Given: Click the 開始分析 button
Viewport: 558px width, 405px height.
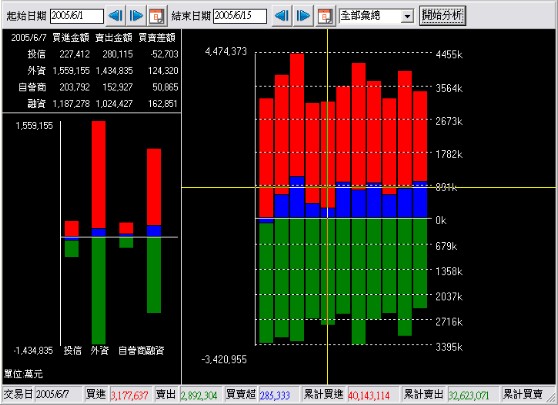Looking at the screenshot, I should pos(442,15).
